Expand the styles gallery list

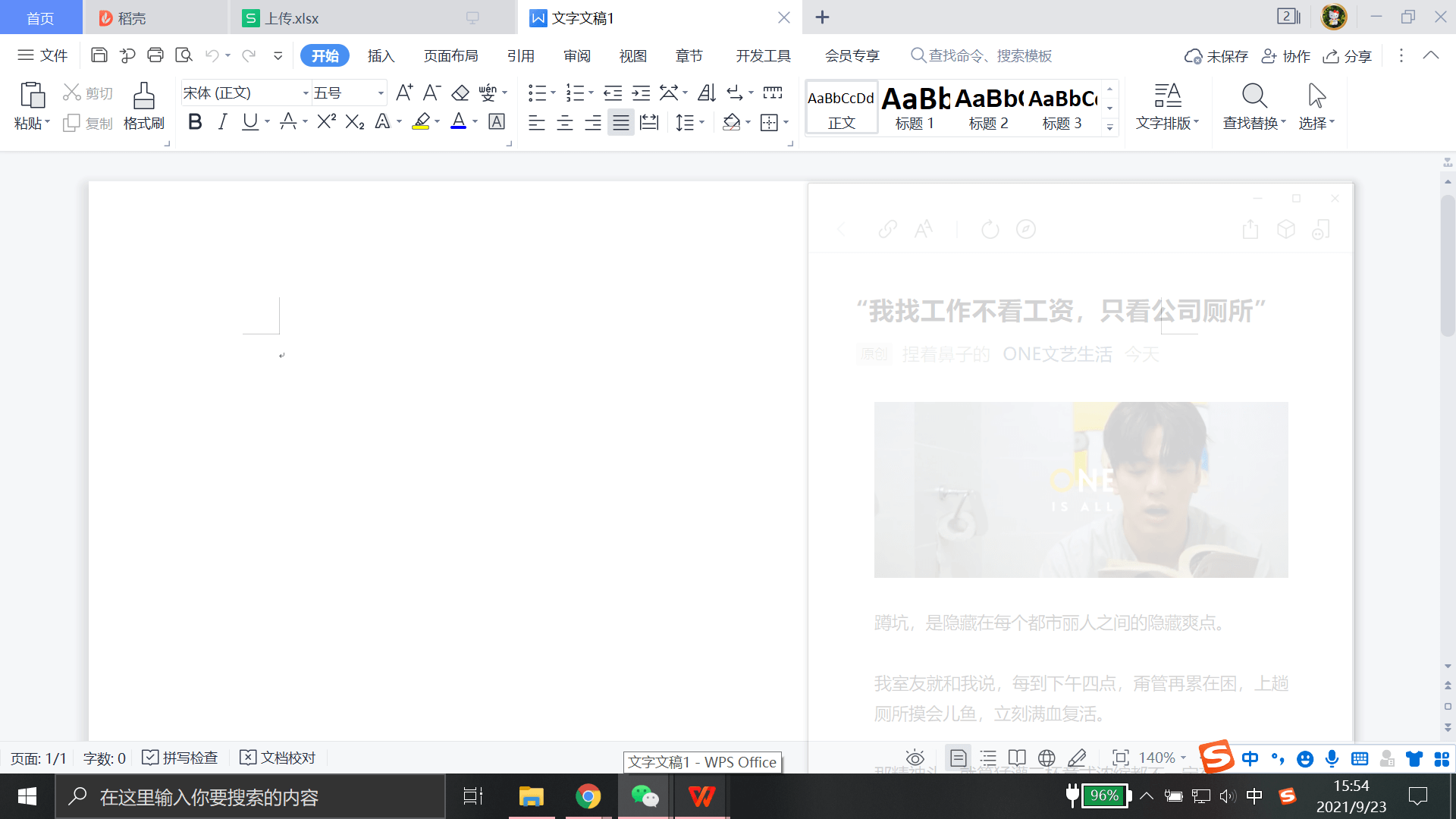(1109, 127)
